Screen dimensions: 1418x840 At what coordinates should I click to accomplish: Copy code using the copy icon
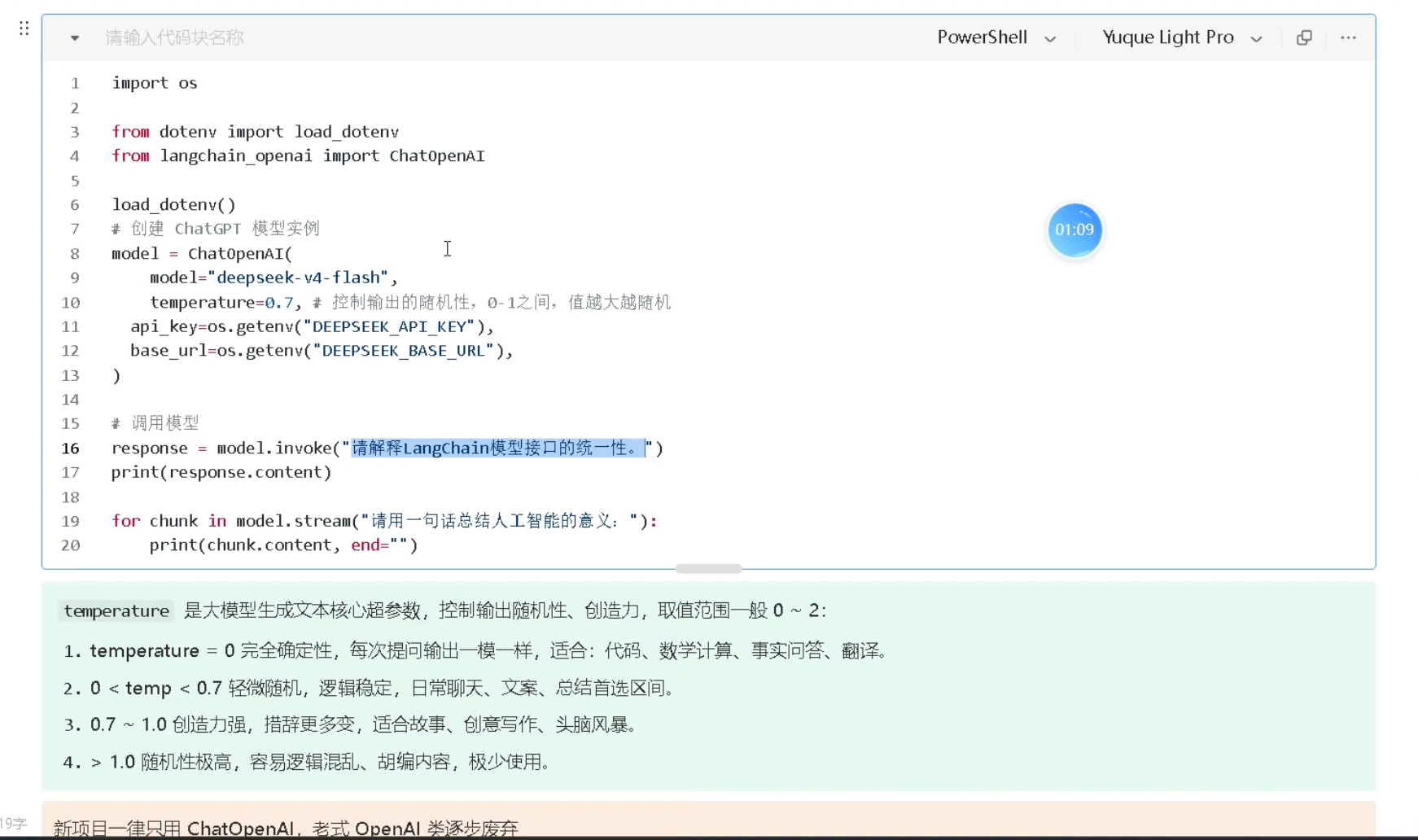click(1304, 37)
